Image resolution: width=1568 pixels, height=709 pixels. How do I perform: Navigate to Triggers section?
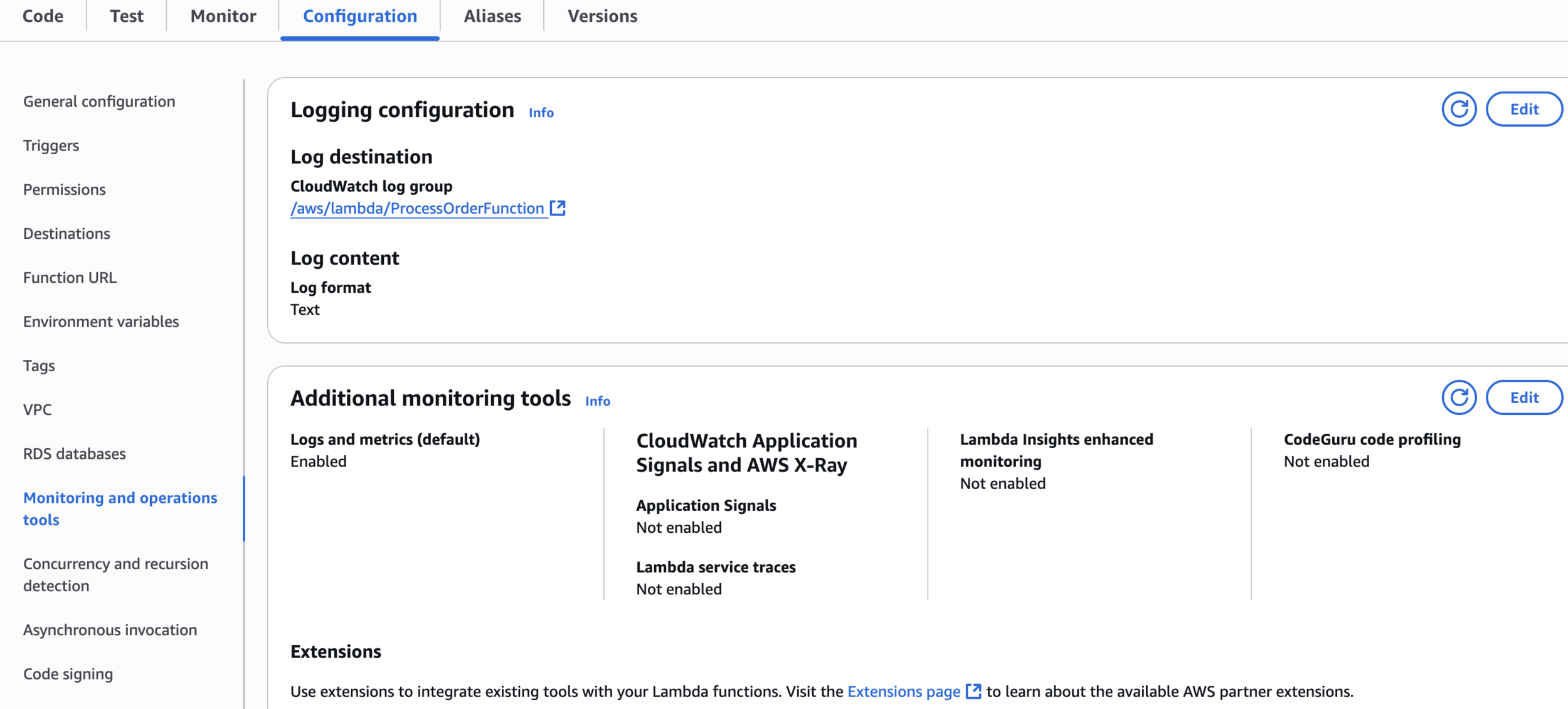[x=51, y=145]
